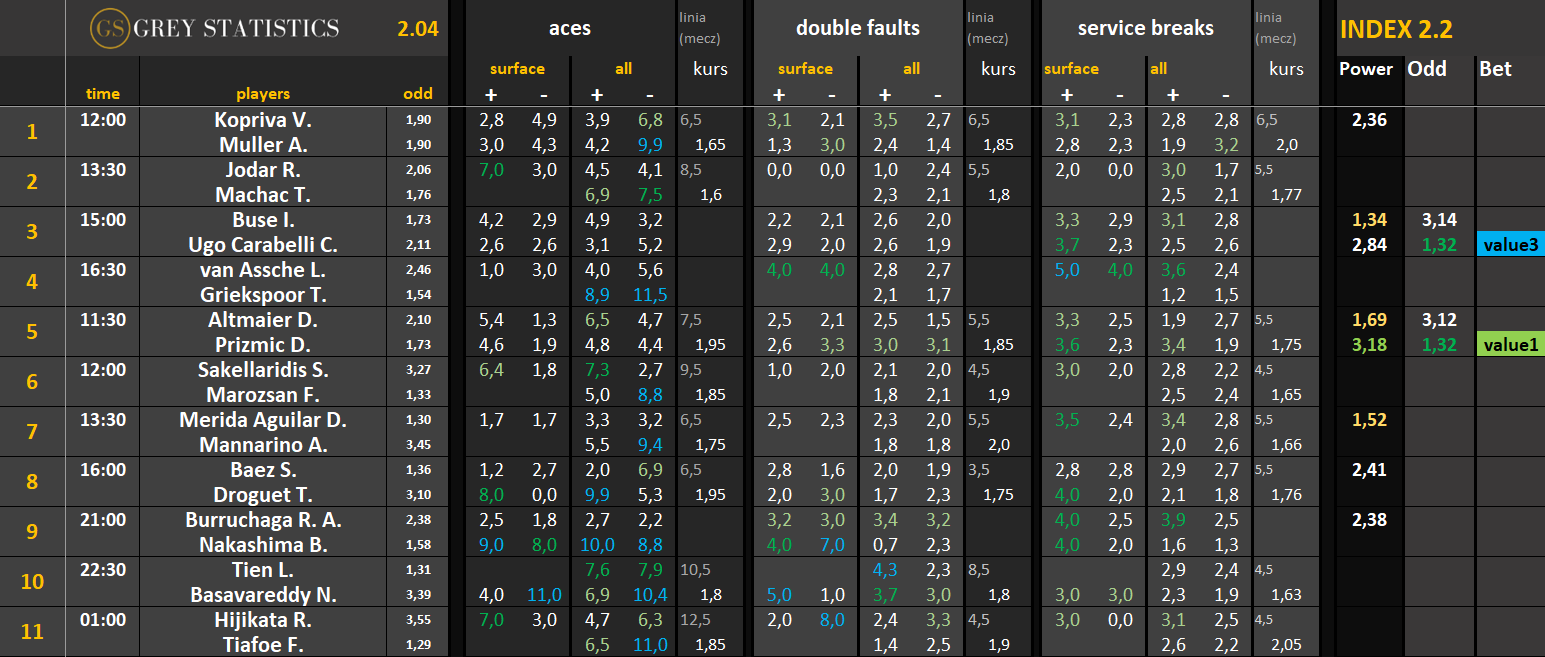Click the Bet column header
Image resolution: width=1545 pixels, height=657 pixels.
pyautogui.click(x=1495, y=69)
